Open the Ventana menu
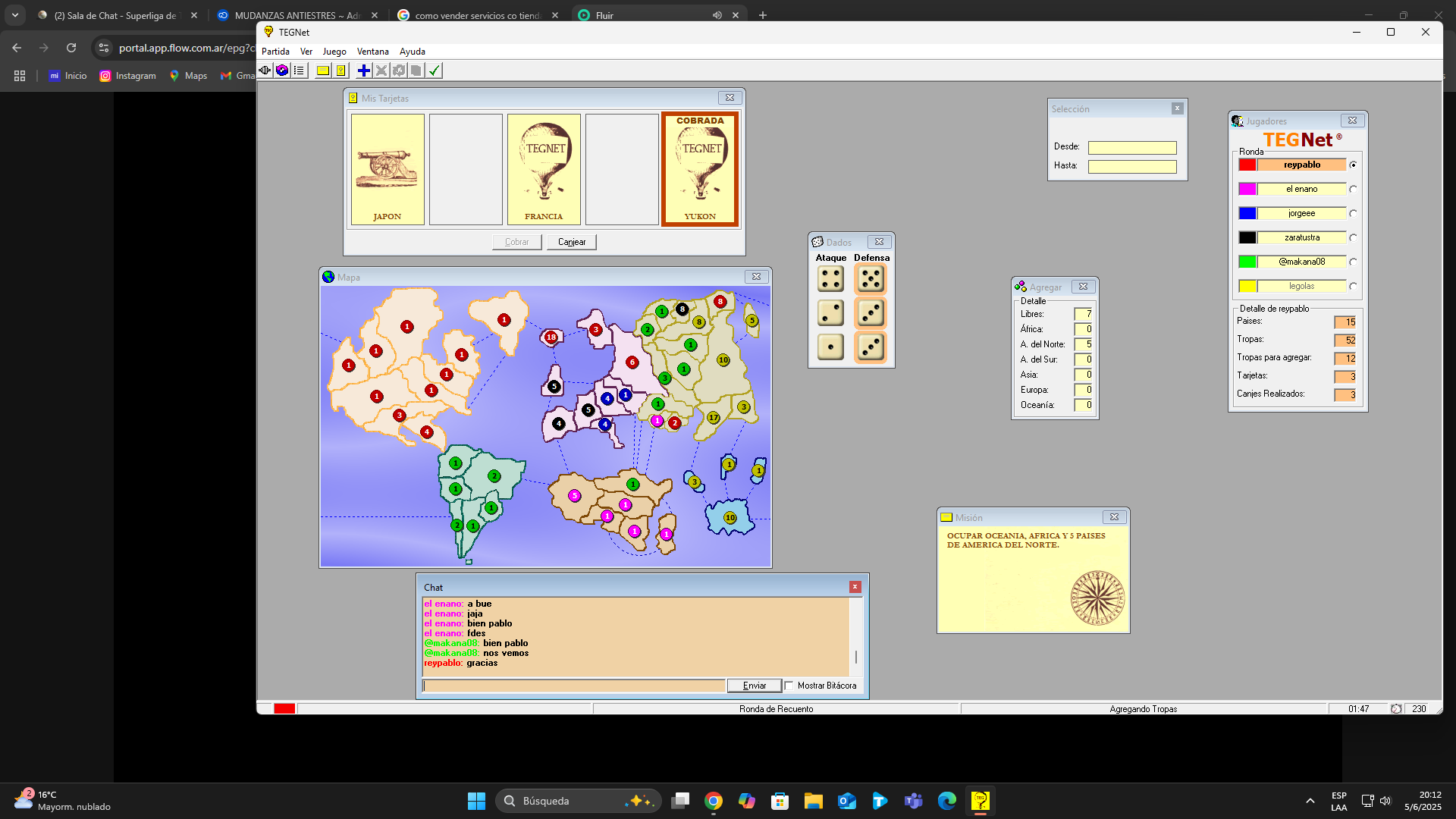The width and height of the screenshot is (1456, 819). (x=373, y=52)
